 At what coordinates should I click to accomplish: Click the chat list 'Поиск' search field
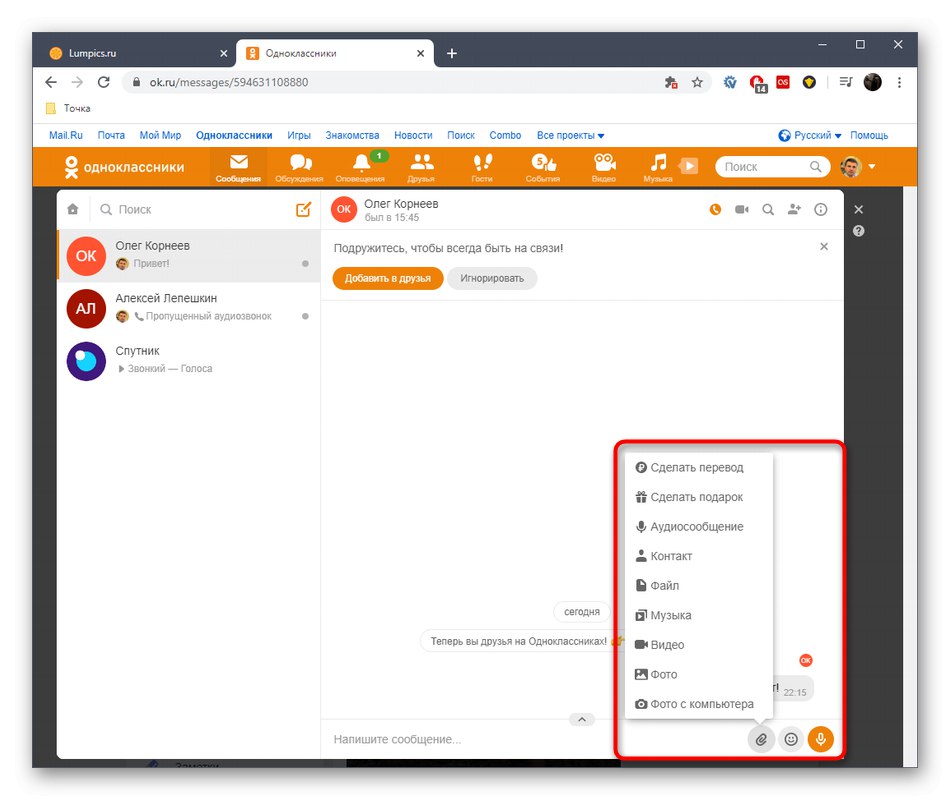[x=194, y=209]
